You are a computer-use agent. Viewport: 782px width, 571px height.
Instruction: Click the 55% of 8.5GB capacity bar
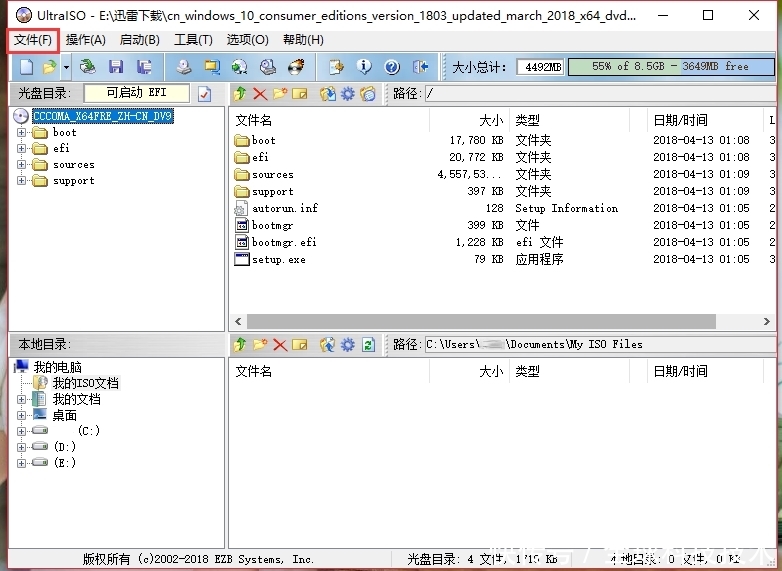[x=671, y=66]
